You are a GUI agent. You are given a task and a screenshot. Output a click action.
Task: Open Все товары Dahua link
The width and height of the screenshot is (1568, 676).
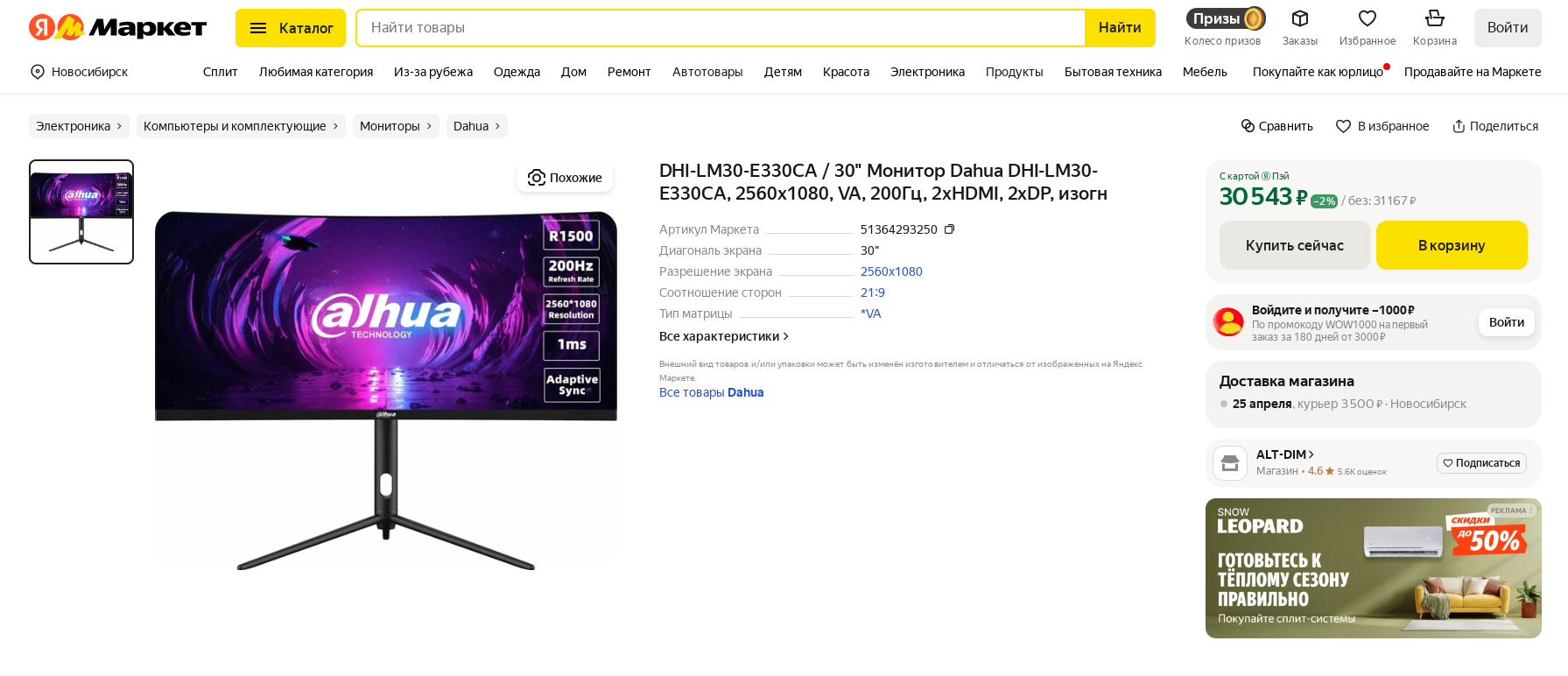712,392
